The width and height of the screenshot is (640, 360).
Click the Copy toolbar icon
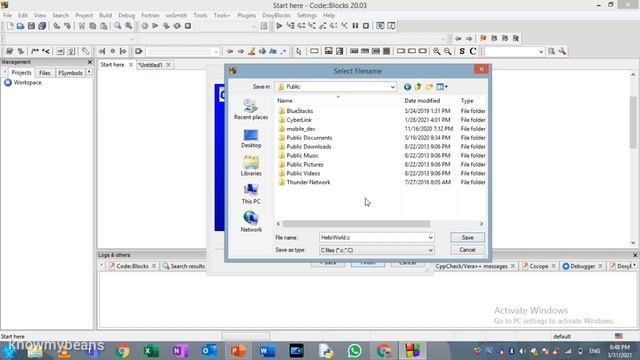point(93,26)
